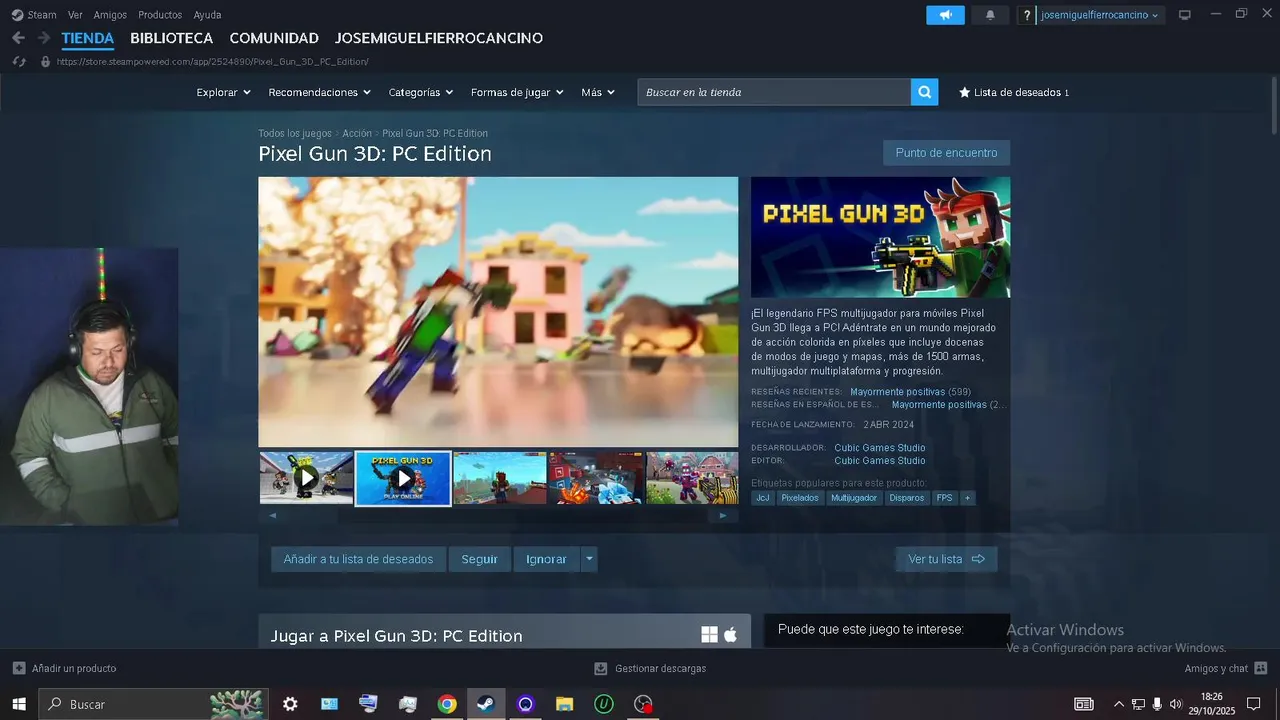This screenshot has width=1280, height=720.
Task: Click the Todos los juegos breadcrumb
Action: (295, 133)
